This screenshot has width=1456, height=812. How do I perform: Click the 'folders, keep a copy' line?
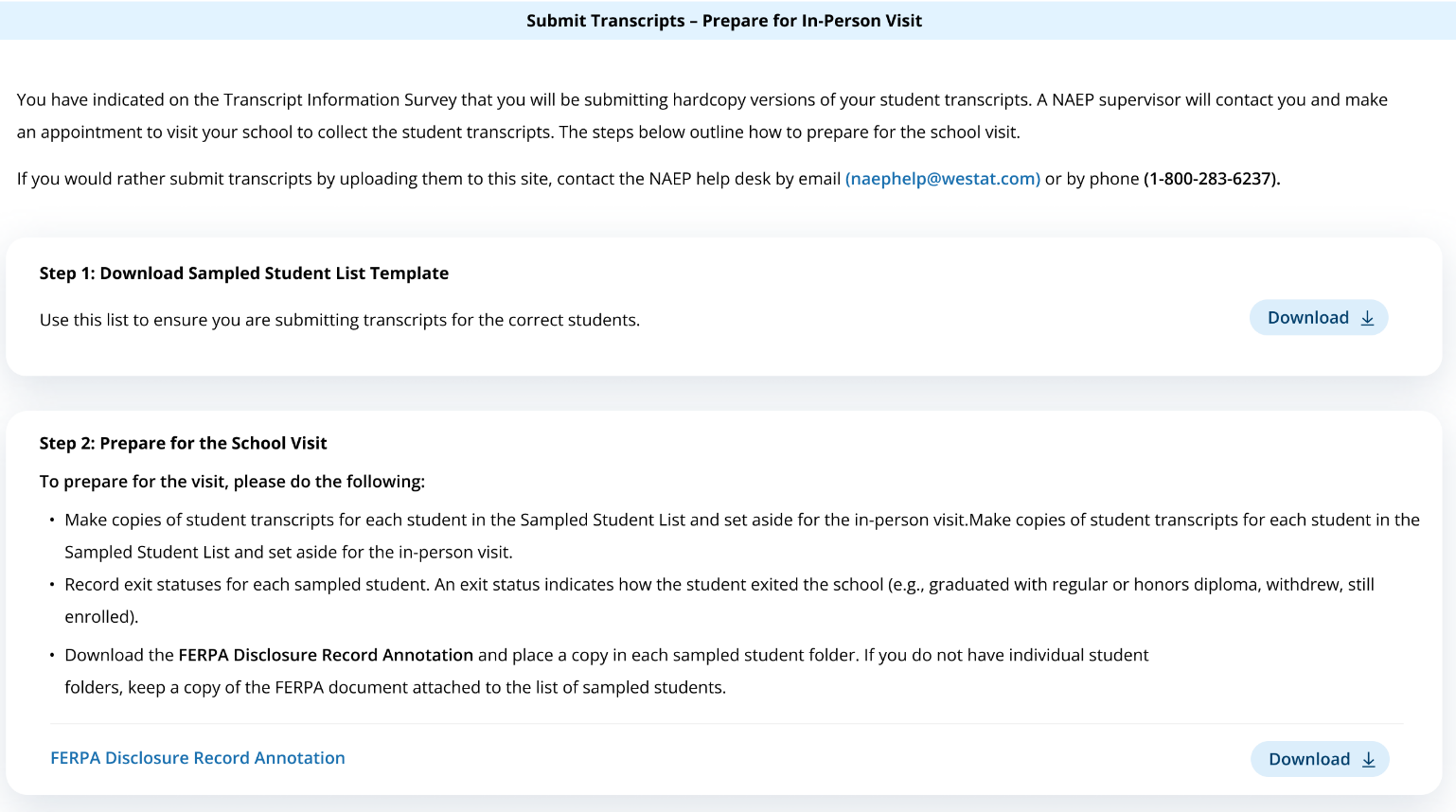pyautogui.click(x=395, y=687)
